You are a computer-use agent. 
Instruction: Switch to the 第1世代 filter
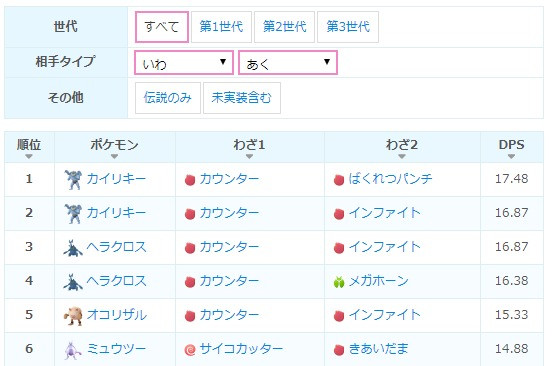[221, 27]
